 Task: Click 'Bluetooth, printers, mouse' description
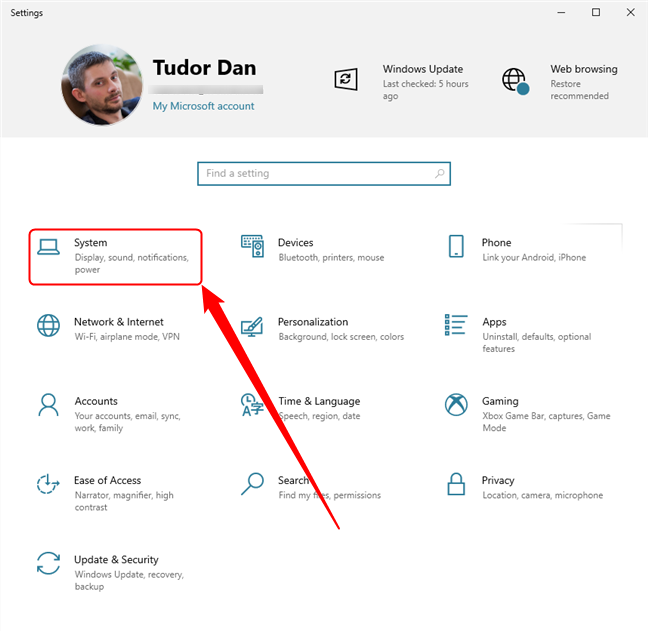pos(331,258)
